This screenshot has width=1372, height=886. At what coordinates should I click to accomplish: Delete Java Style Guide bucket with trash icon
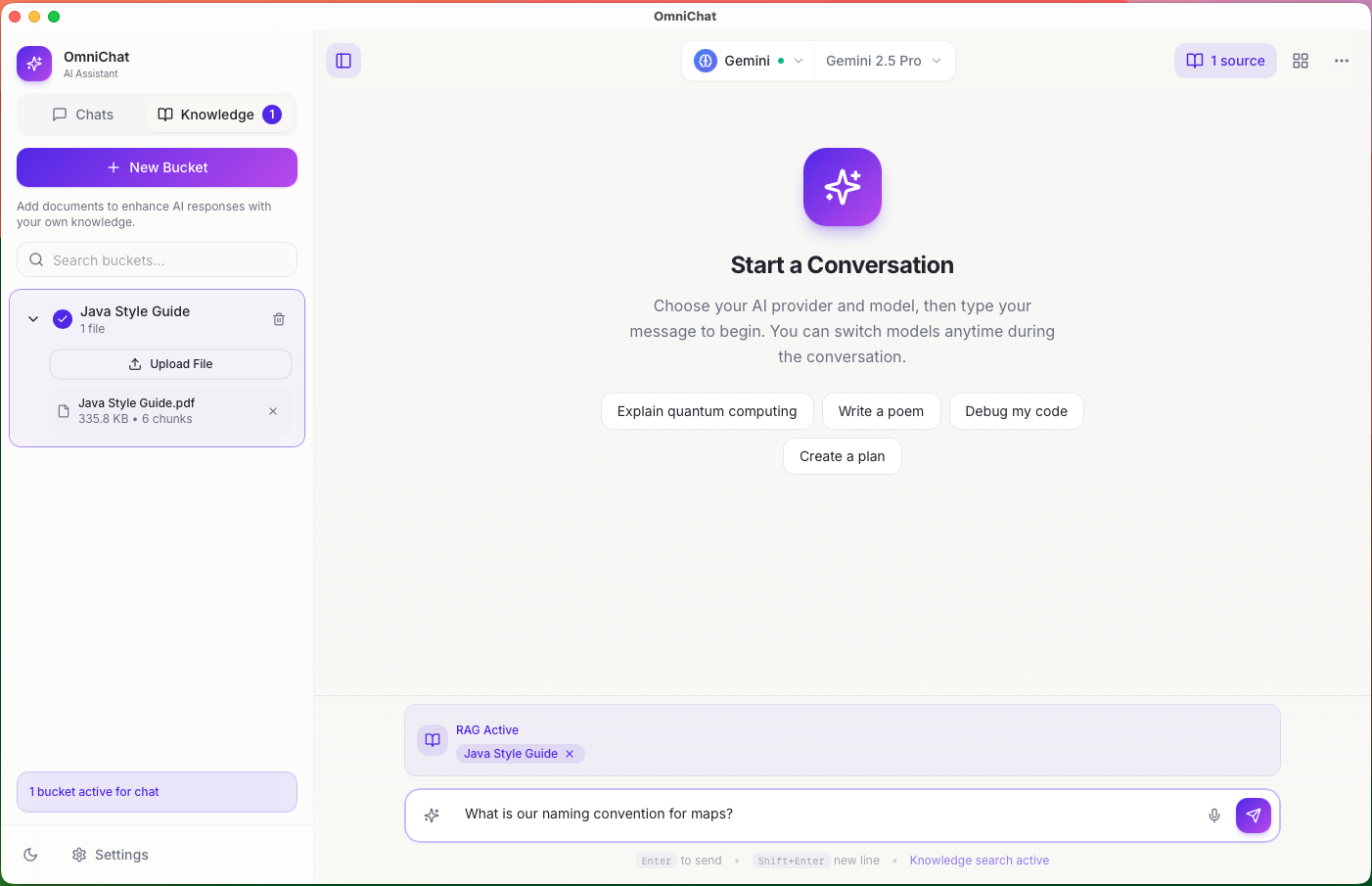pos(279,319)
